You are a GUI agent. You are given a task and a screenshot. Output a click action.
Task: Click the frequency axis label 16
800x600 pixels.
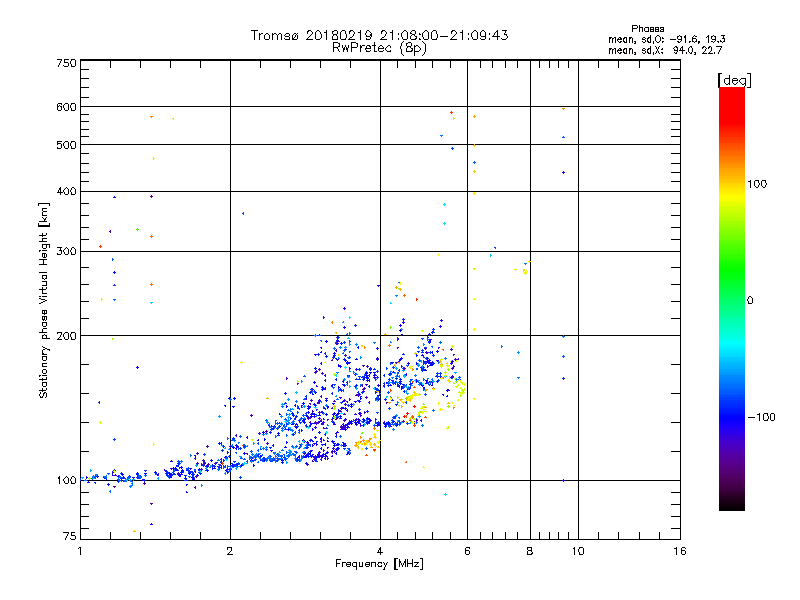(x=680, y=551)
